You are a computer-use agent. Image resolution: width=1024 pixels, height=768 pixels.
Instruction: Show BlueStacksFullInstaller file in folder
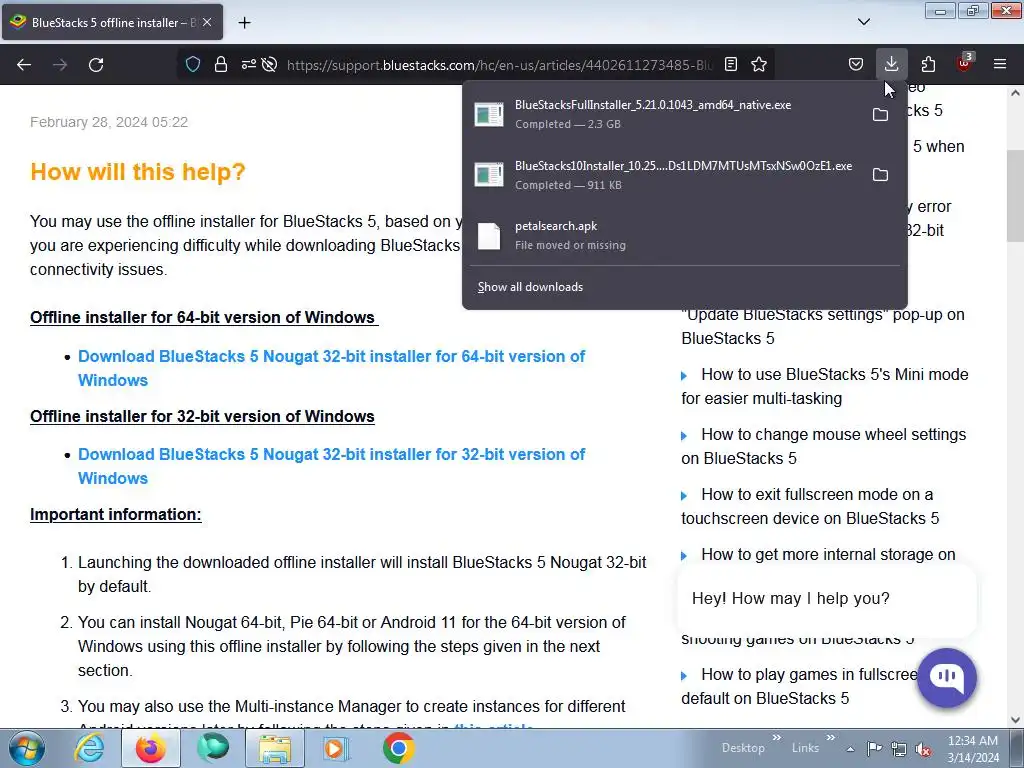click(x=880, y=115)
